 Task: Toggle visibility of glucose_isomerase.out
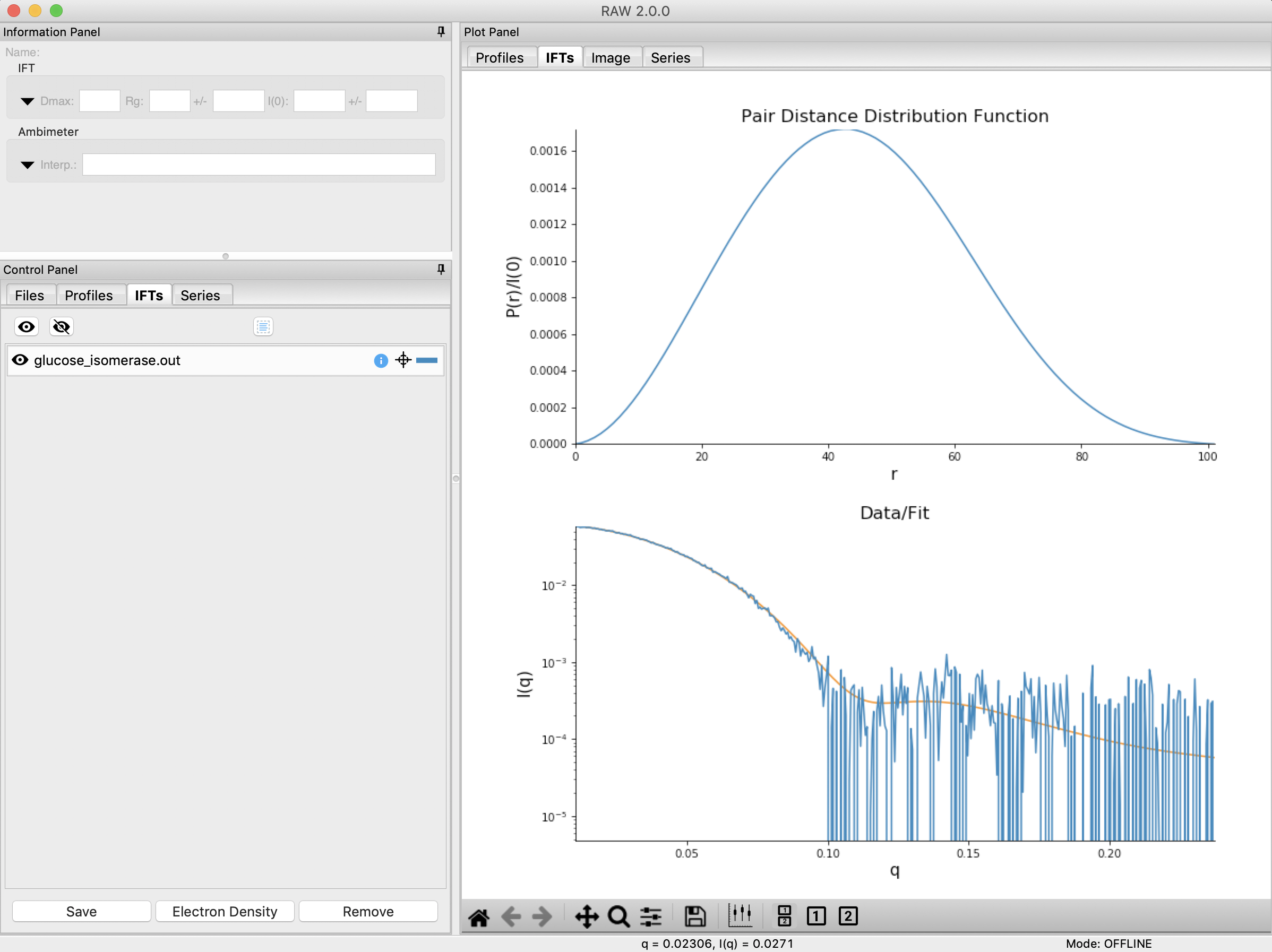click(20, 360)
